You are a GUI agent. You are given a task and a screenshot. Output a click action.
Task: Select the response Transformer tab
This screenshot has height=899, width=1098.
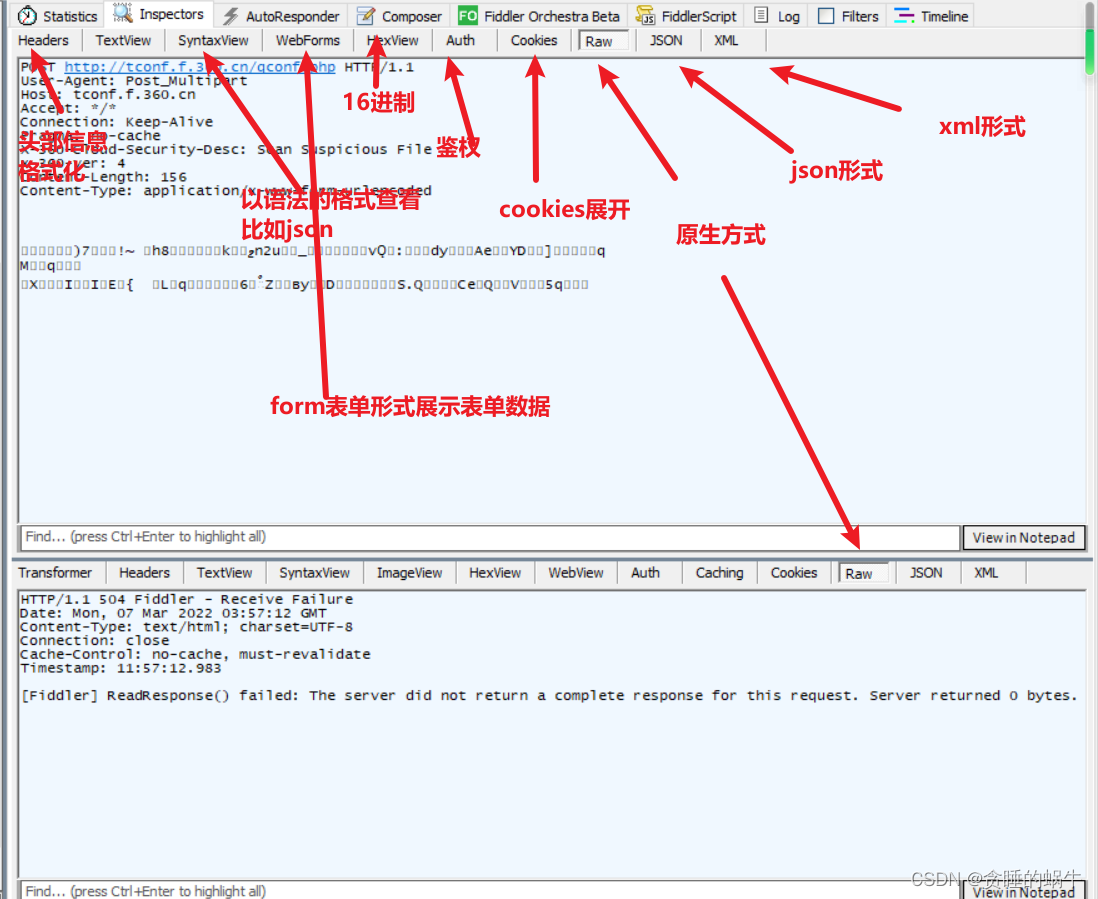tap(55, 573)
